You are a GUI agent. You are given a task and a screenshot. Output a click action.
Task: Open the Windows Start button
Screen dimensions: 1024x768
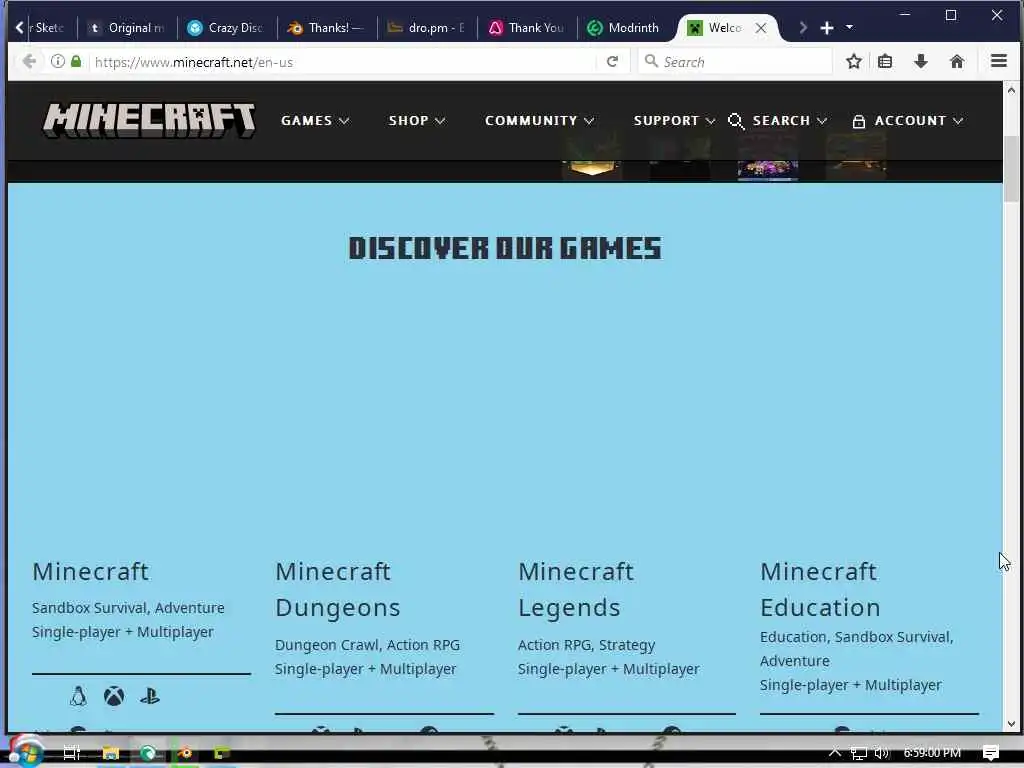27,752
